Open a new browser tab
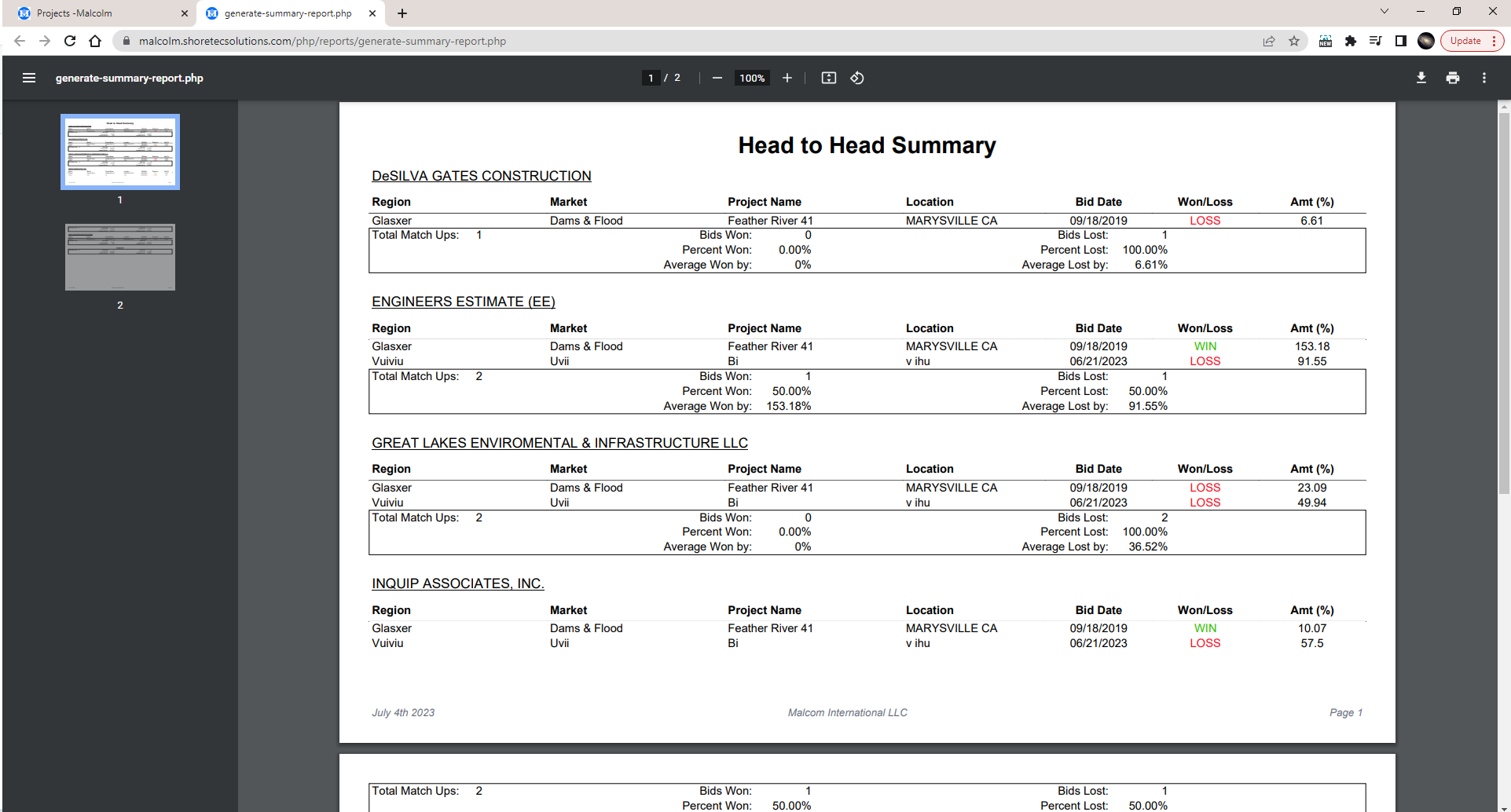1511x812 pixels. pyautogui.click(x=402, y=13)
